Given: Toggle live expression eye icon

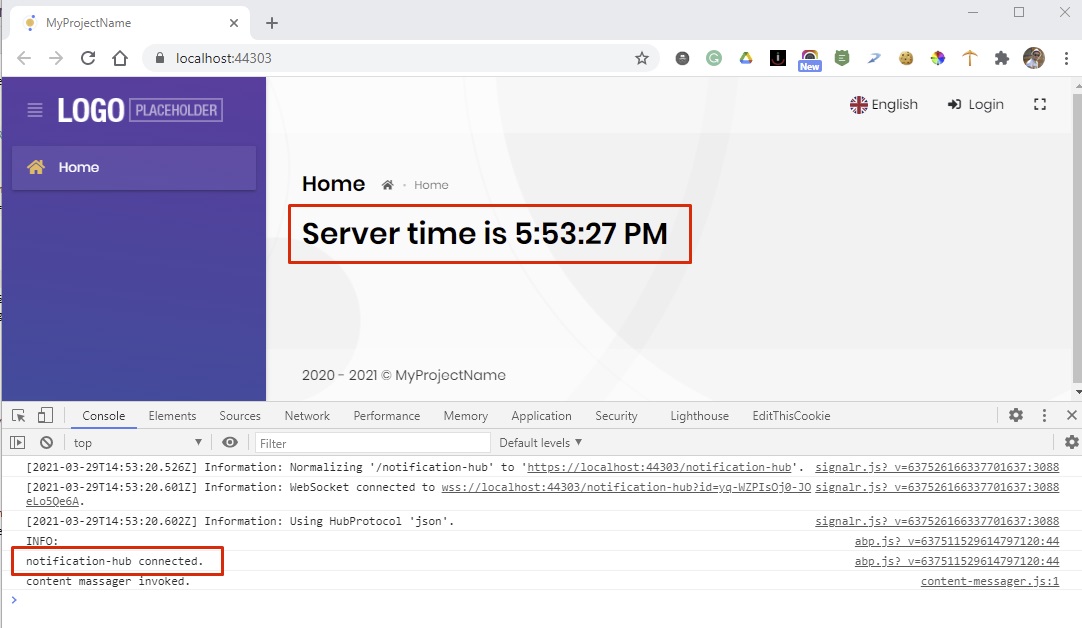Looking at the screenshot, I should pyautogui.click(x=230, y=442).
